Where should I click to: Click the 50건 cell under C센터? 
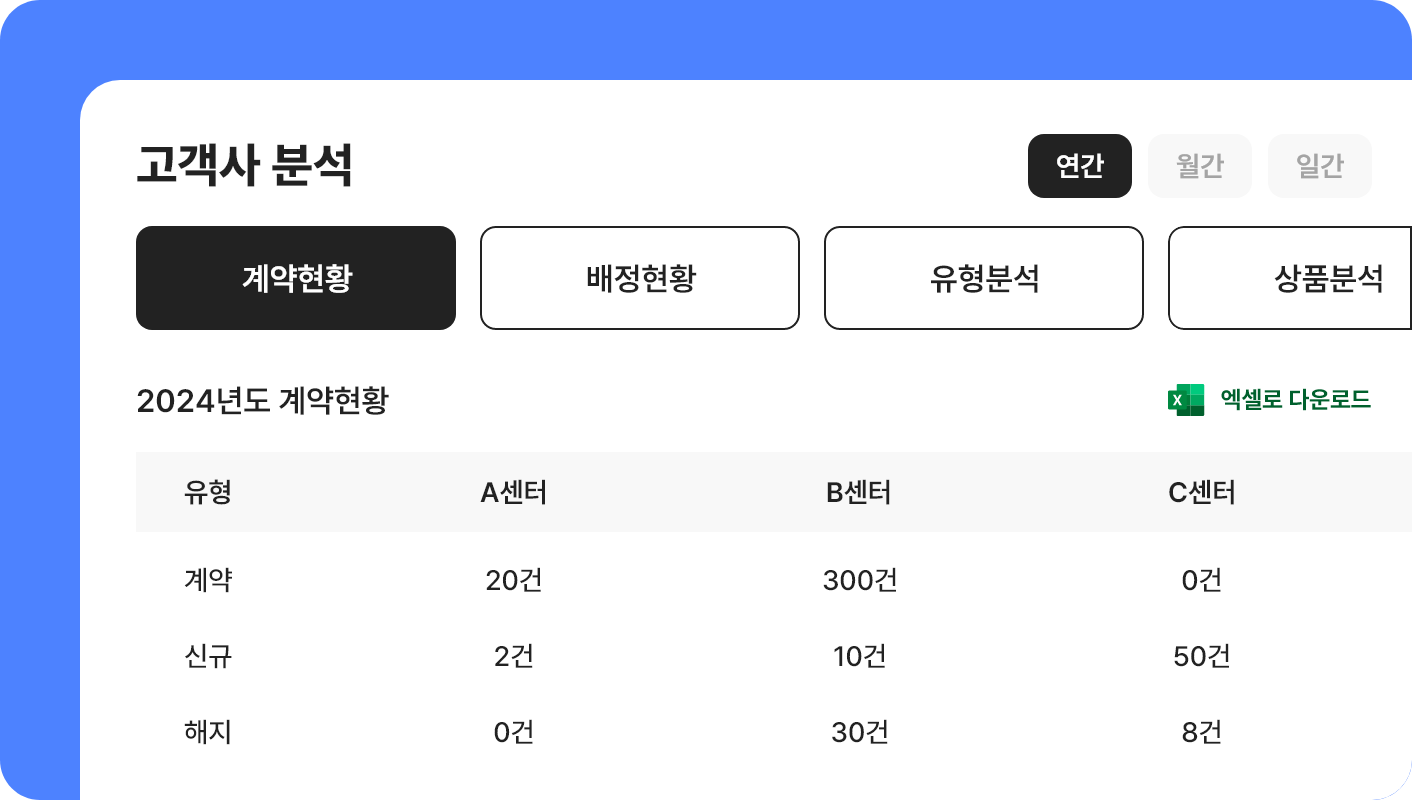point(1202,656)
